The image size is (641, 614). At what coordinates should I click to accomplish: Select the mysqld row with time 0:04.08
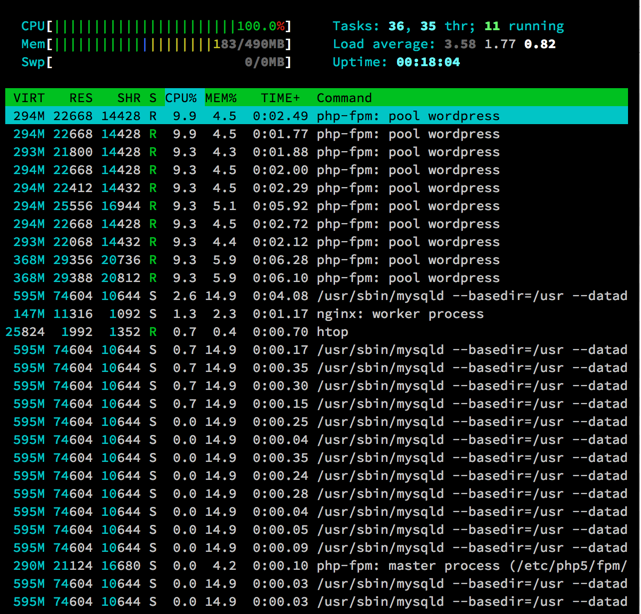(316, 296)
